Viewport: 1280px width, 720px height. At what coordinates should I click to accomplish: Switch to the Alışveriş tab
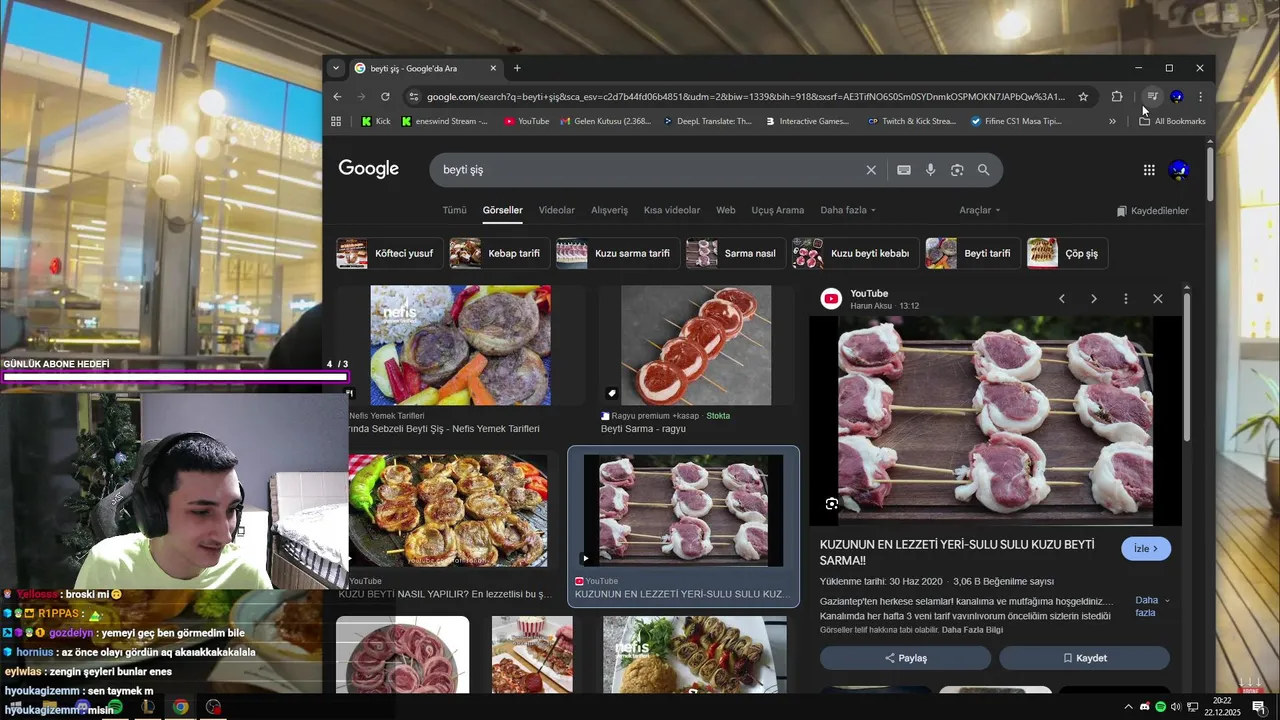(610, 210)
